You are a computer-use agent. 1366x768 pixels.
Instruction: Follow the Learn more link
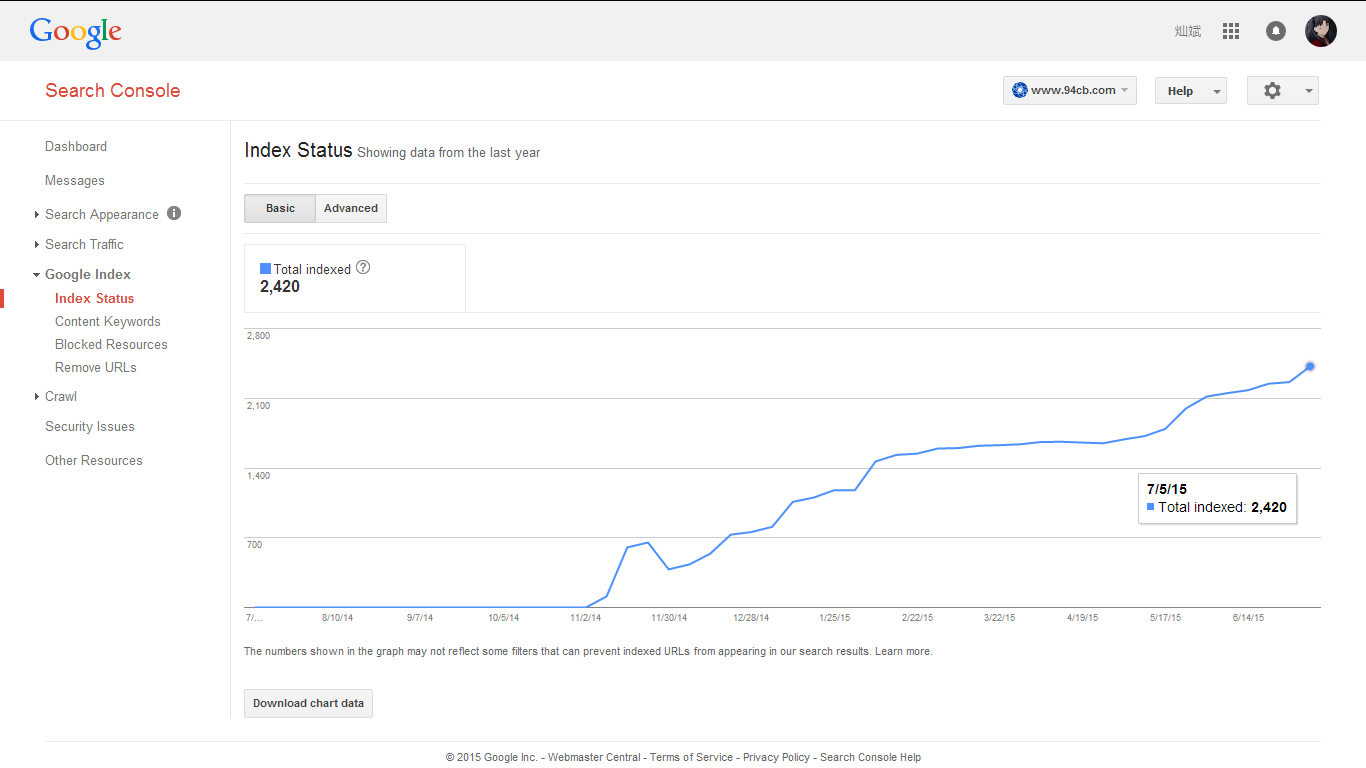904,651
